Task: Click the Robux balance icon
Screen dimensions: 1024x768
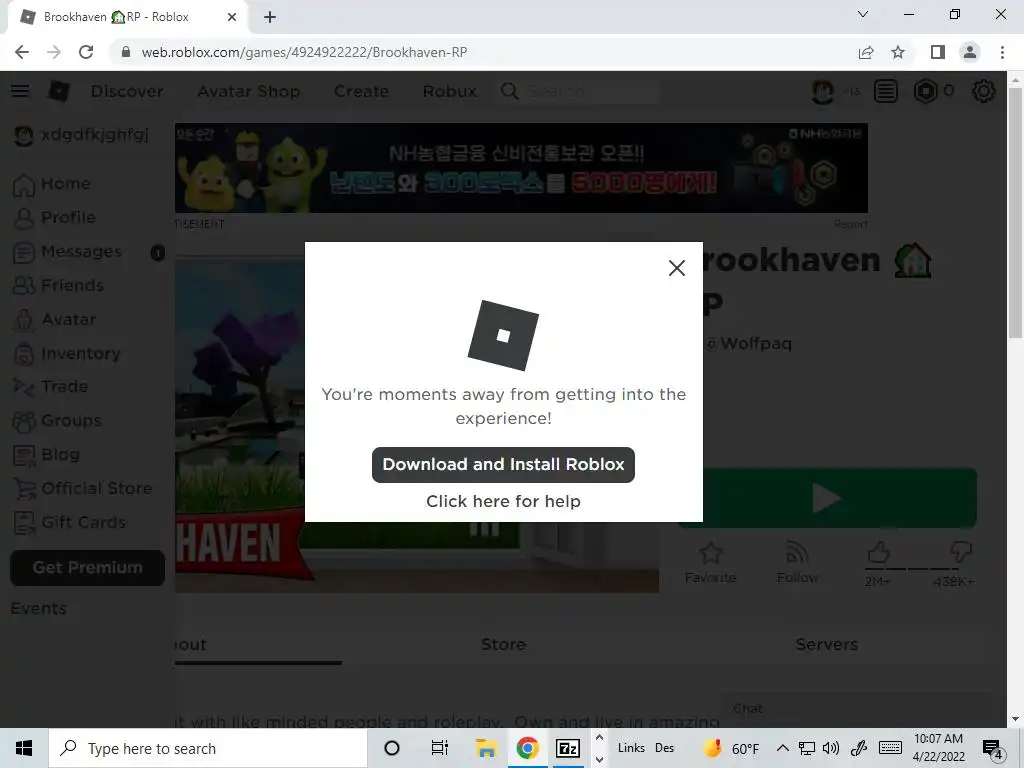Action: coord(925,91)
